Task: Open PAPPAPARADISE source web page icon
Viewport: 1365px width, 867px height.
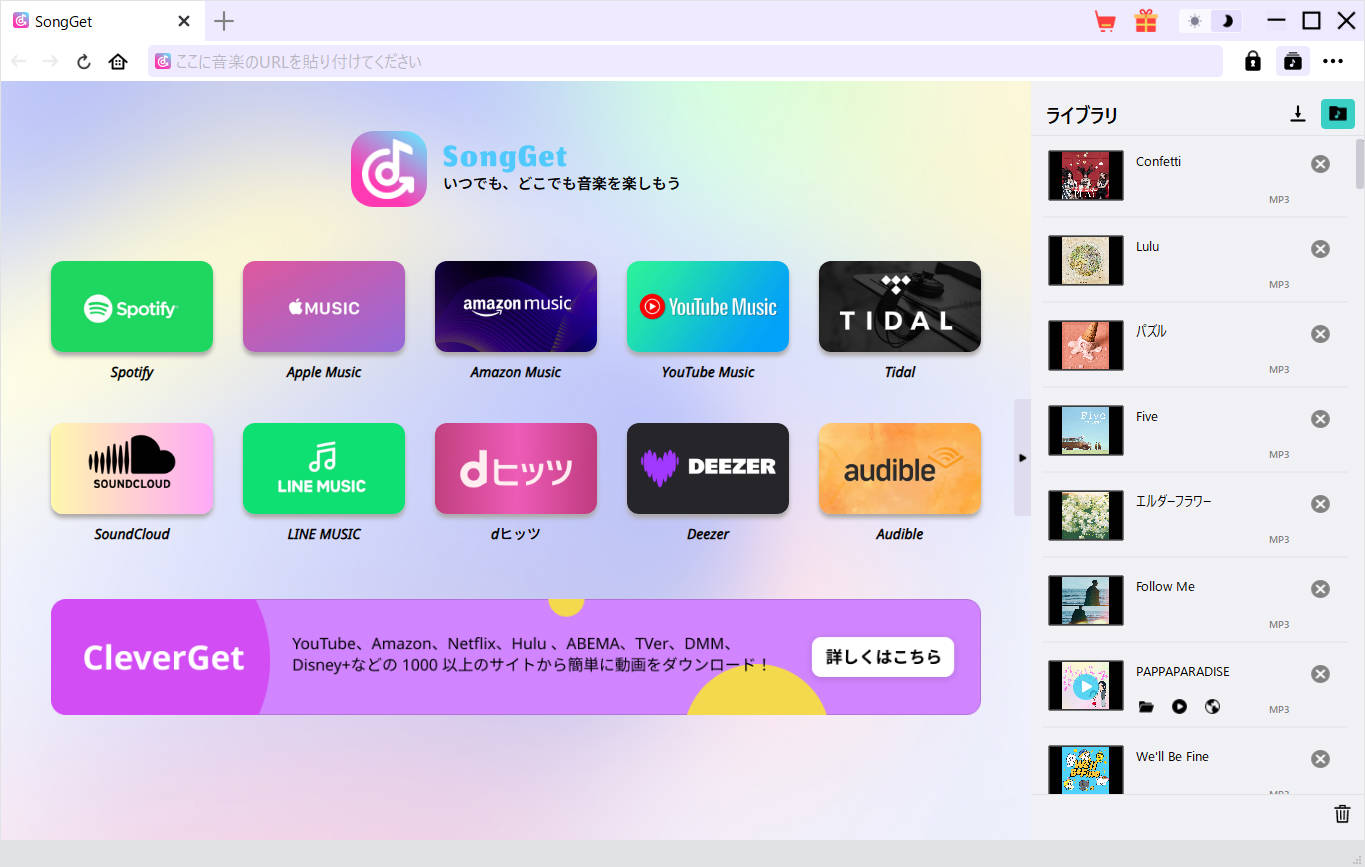Action: 1213,707
